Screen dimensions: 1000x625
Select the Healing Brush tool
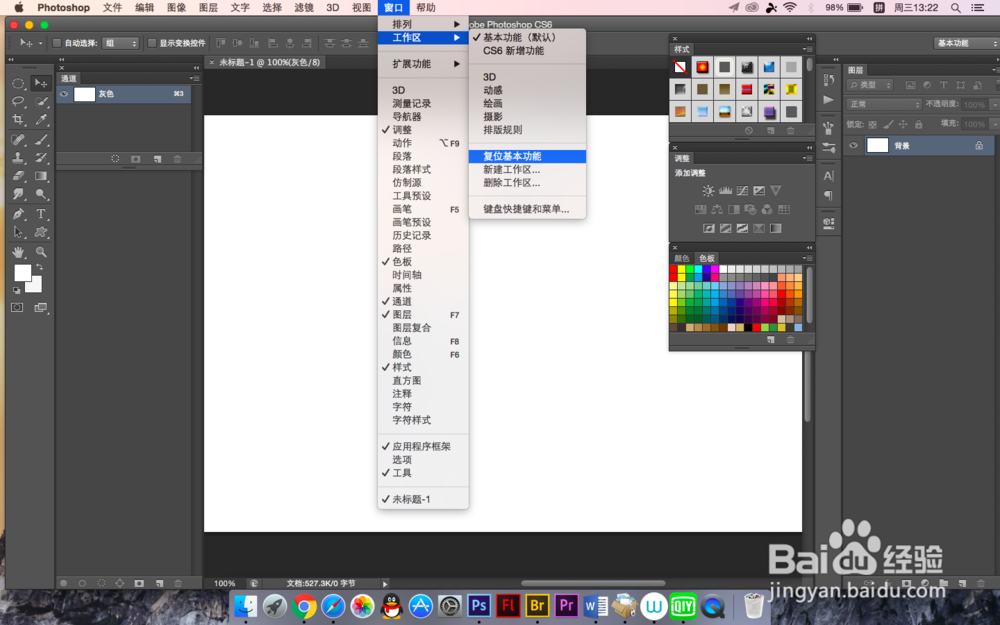18,140
